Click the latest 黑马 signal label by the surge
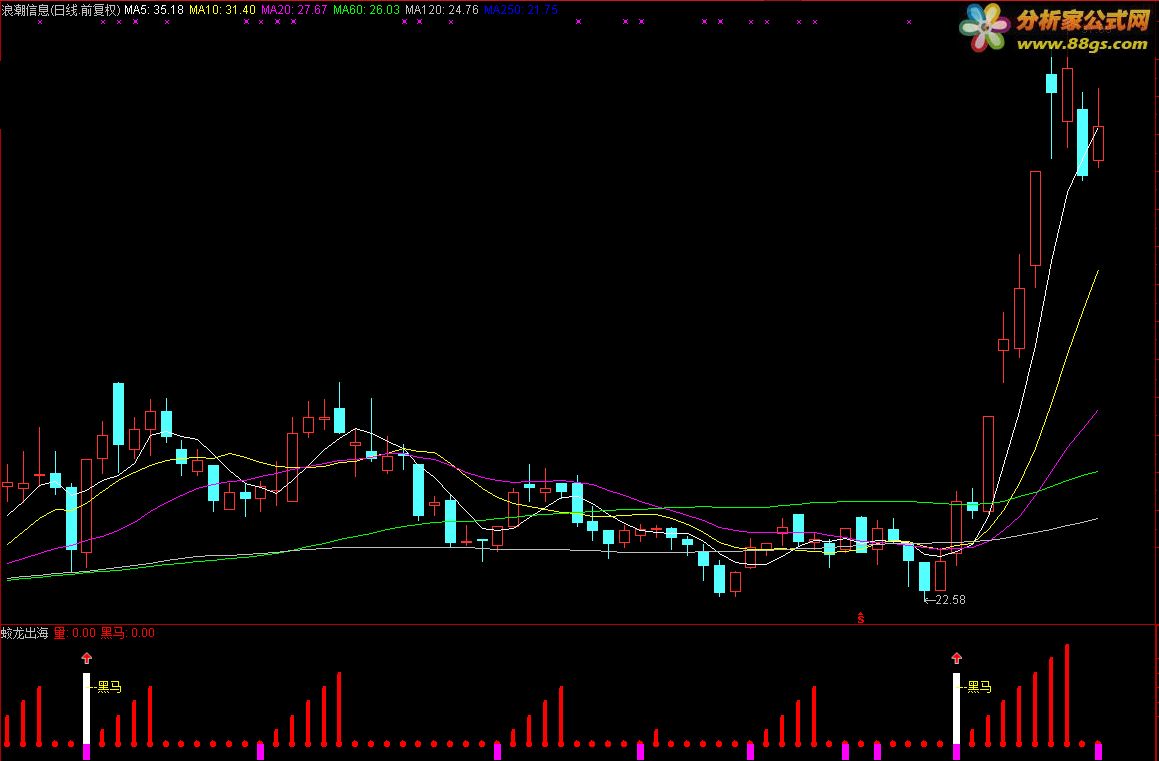This screenshot has height=761, width=1159. click(979, 687)
